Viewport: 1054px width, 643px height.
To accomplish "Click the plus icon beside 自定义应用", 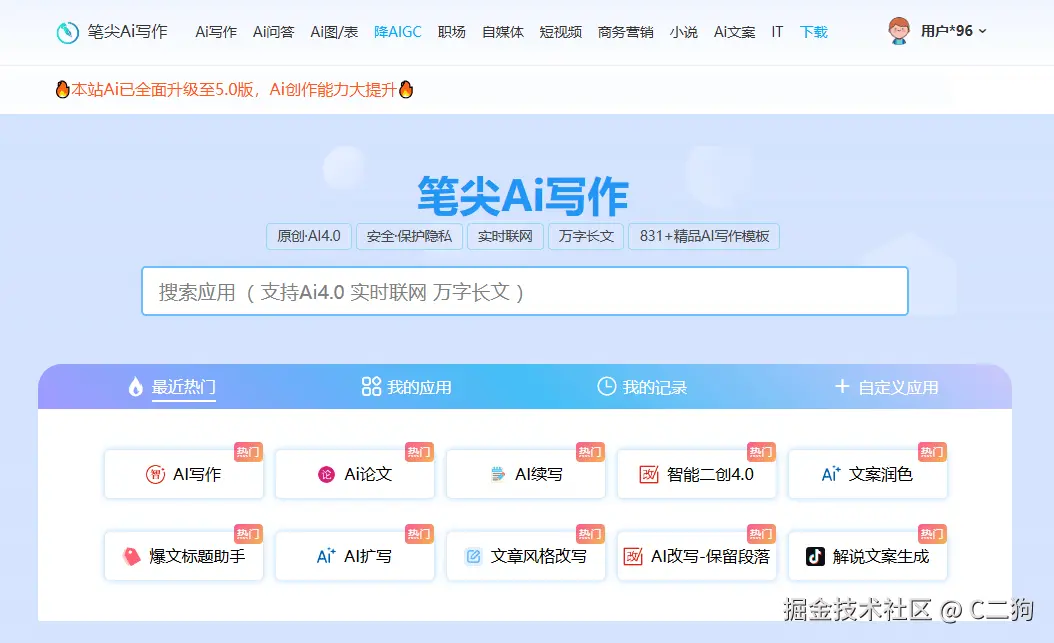I will click(x=842, y=386).
